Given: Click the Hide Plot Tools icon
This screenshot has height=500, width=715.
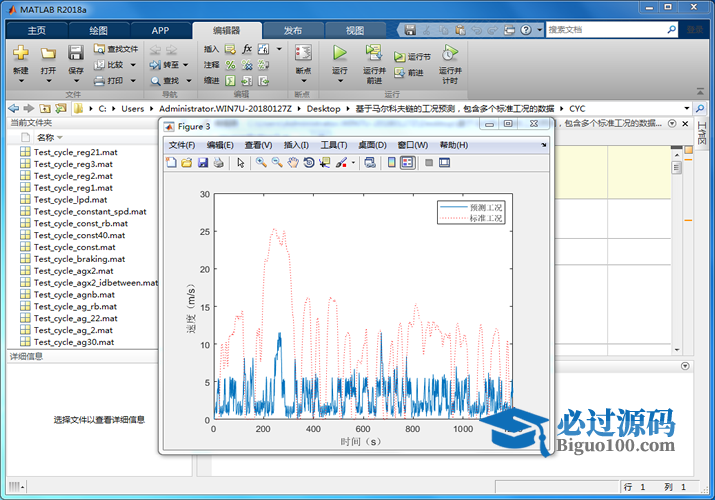Looking at the screenshot, I should [x=429, y=162].
